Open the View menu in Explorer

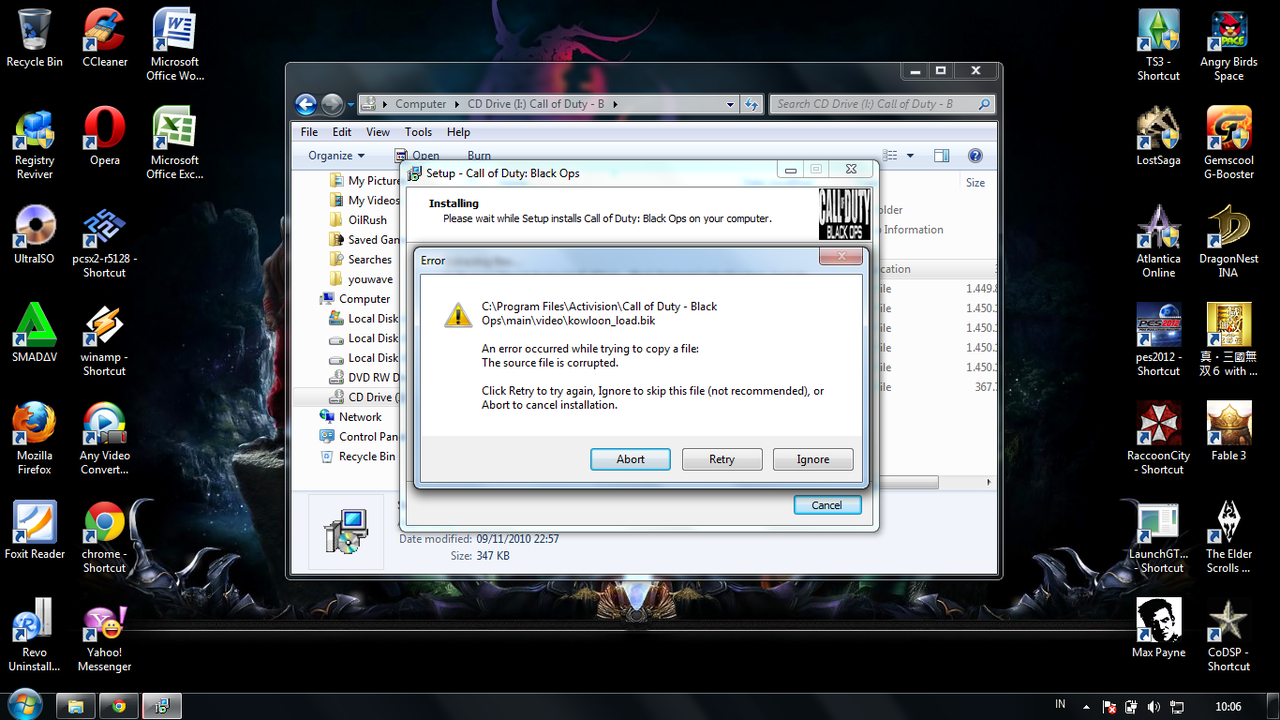pyautogui.click(x=378, y=132)
